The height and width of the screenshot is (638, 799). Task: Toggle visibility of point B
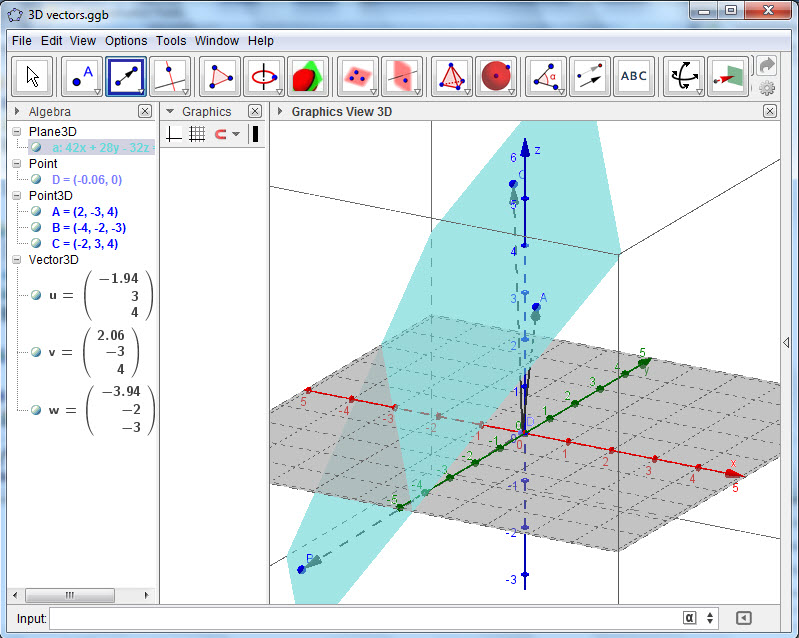36,227
